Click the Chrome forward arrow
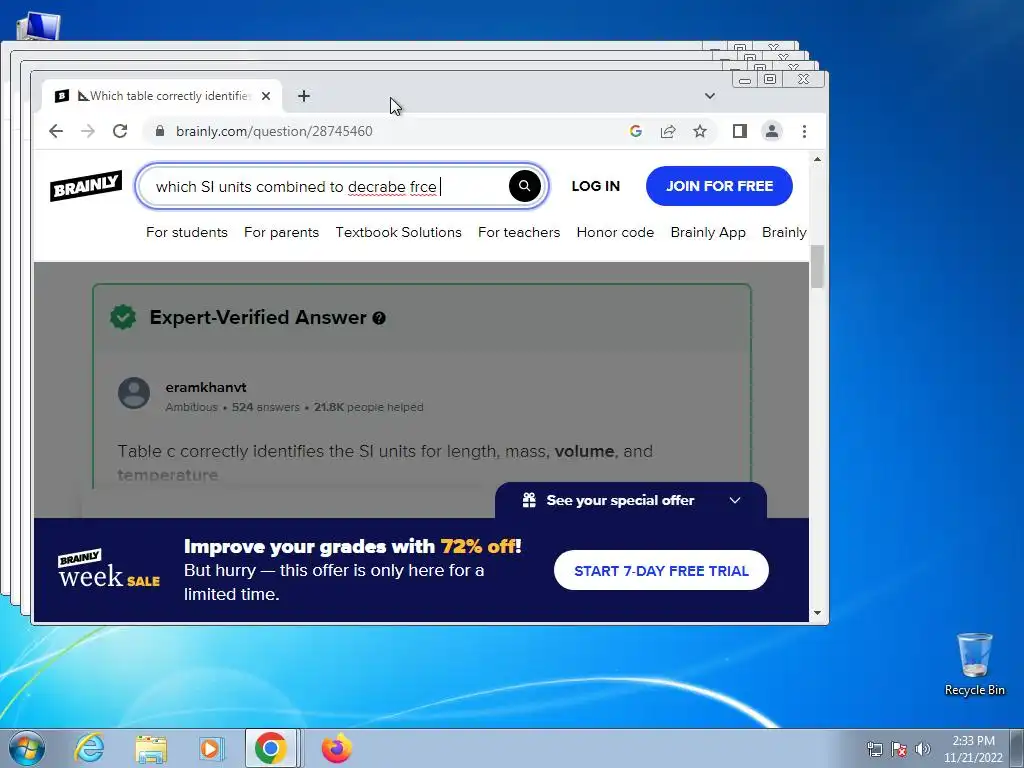 pos(88,131)
